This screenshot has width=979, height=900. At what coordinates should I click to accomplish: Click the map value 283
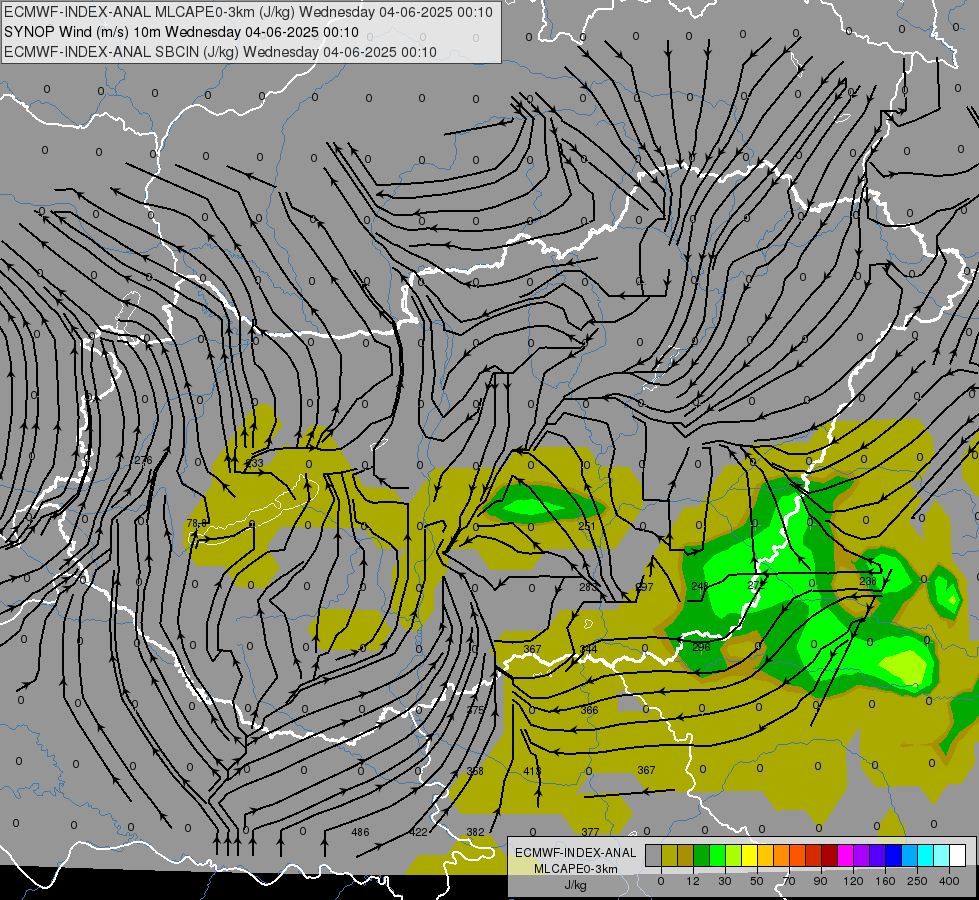pyautogui.click(x=588, y=586)
